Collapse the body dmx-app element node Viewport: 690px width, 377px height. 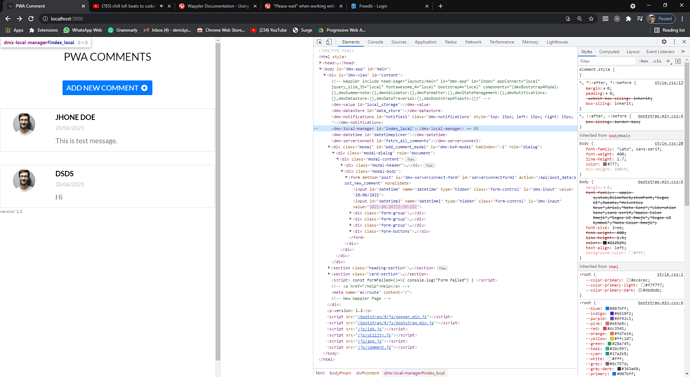pos(320,69)
